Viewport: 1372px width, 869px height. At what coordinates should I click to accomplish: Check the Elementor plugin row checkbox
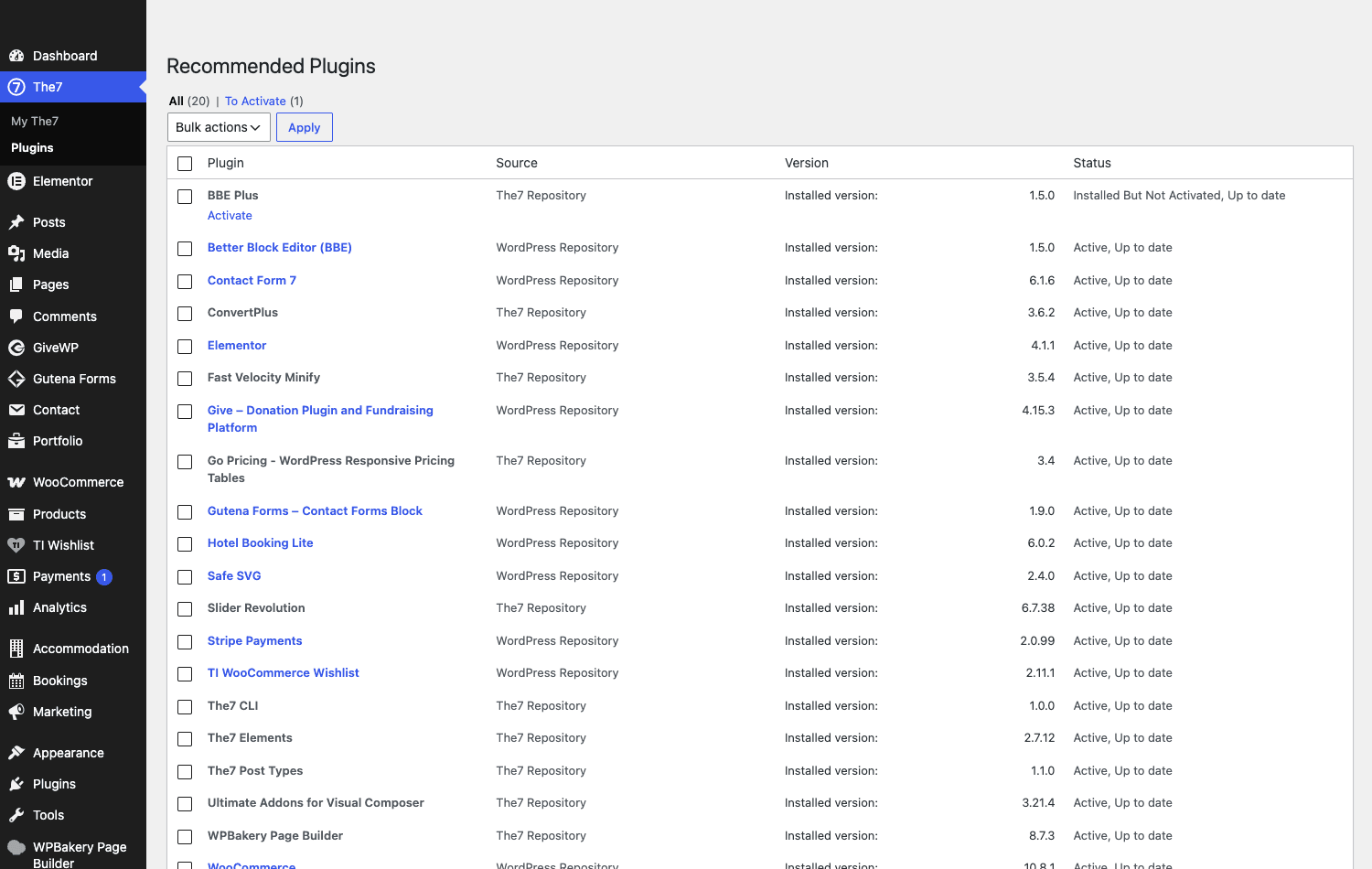185,347
